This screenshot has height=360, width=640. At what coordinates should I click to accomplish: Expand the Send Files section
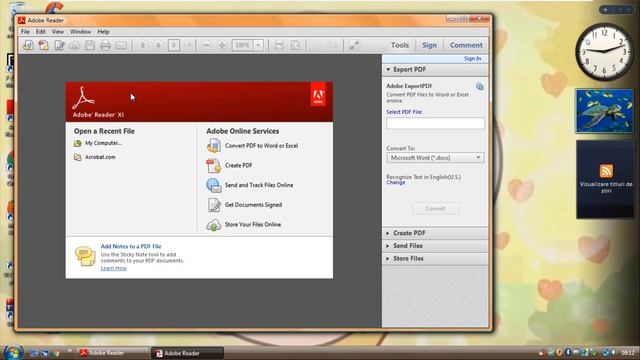[x=435, y=246]
